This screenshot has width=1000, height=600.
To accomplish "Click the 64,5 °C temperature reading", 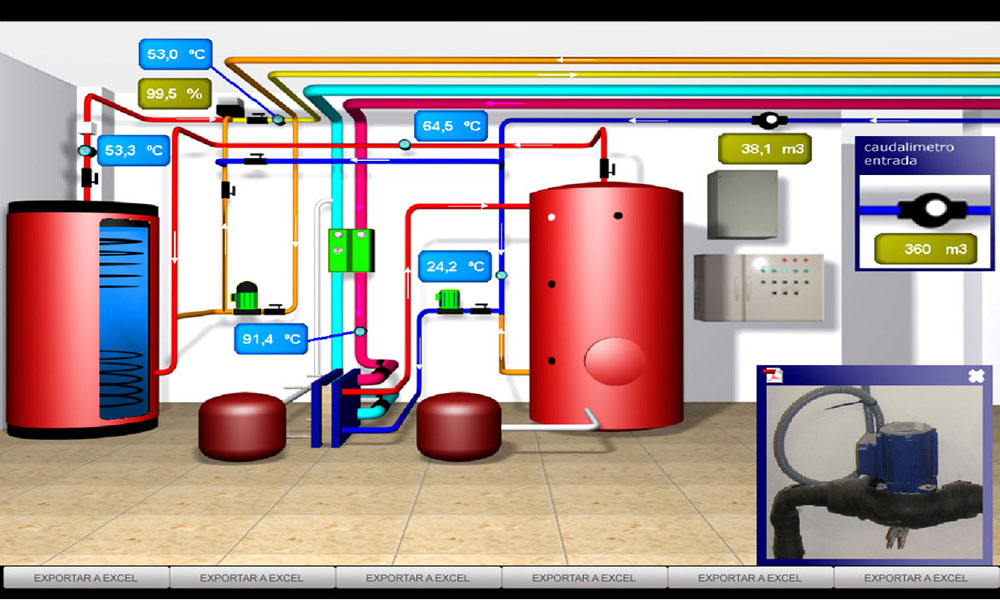I will [451, 127].
